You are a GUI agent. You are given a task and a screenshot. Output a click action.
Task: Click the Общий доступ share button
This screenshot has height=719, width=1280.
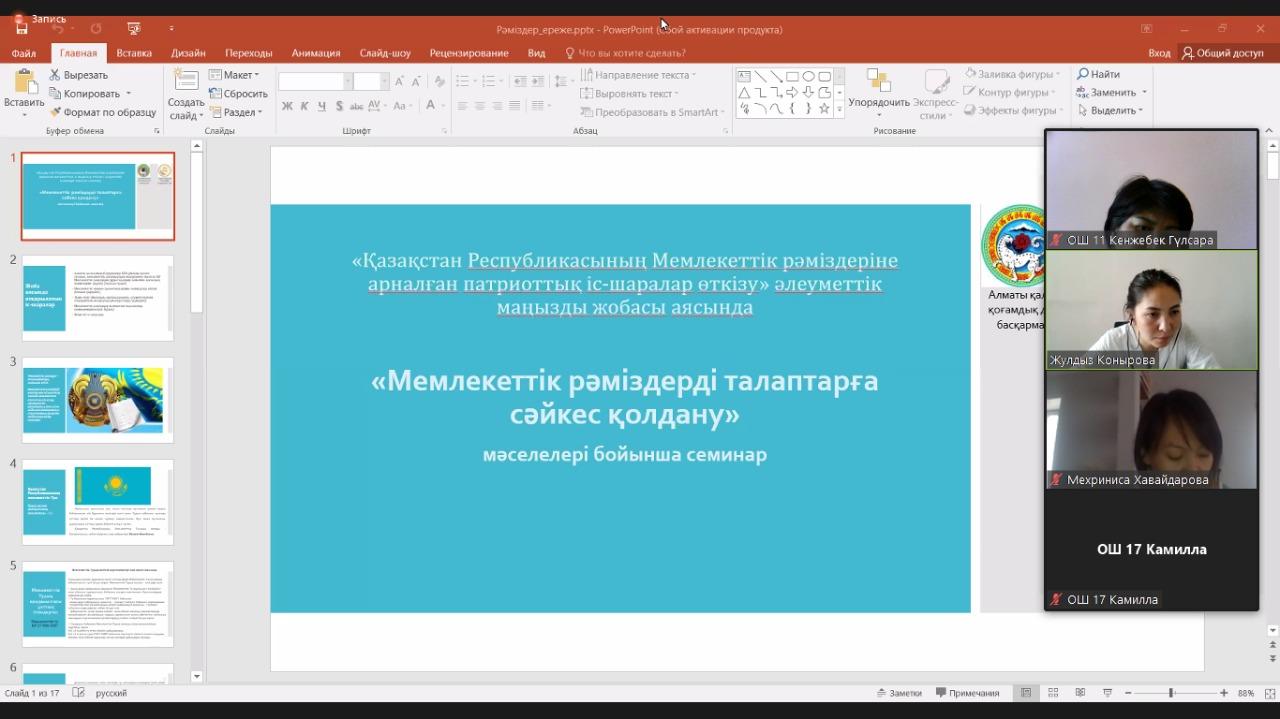[x=1222, y=53]
